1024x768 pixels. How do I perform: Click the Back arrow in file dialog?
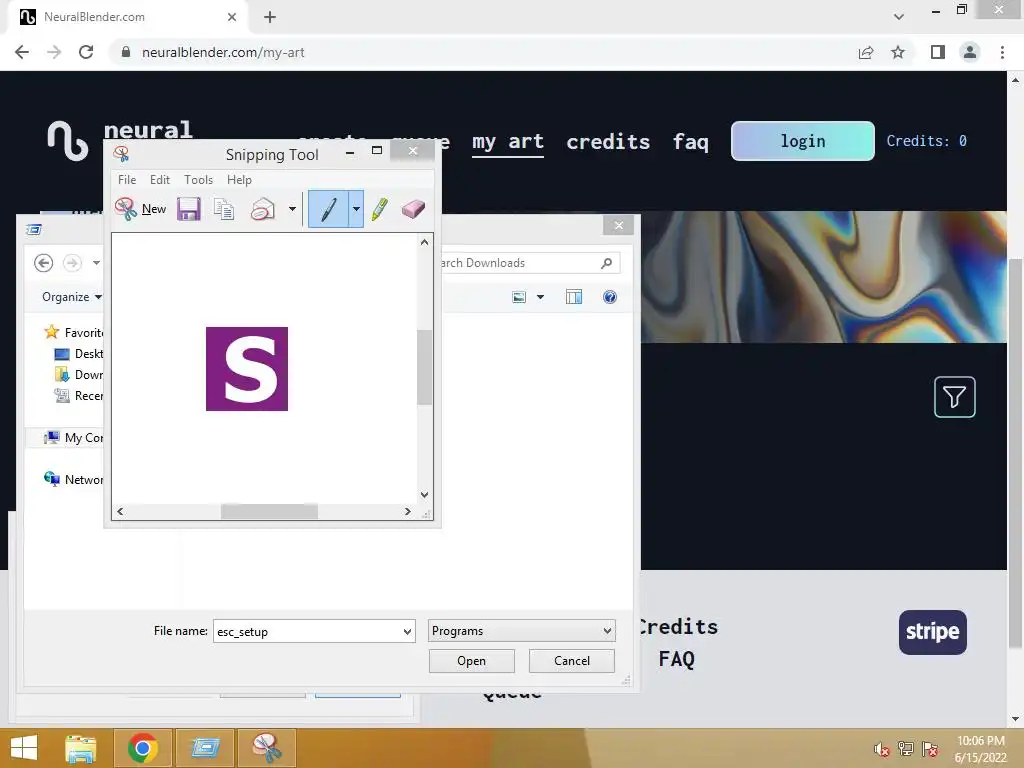[x=44, y=263]
